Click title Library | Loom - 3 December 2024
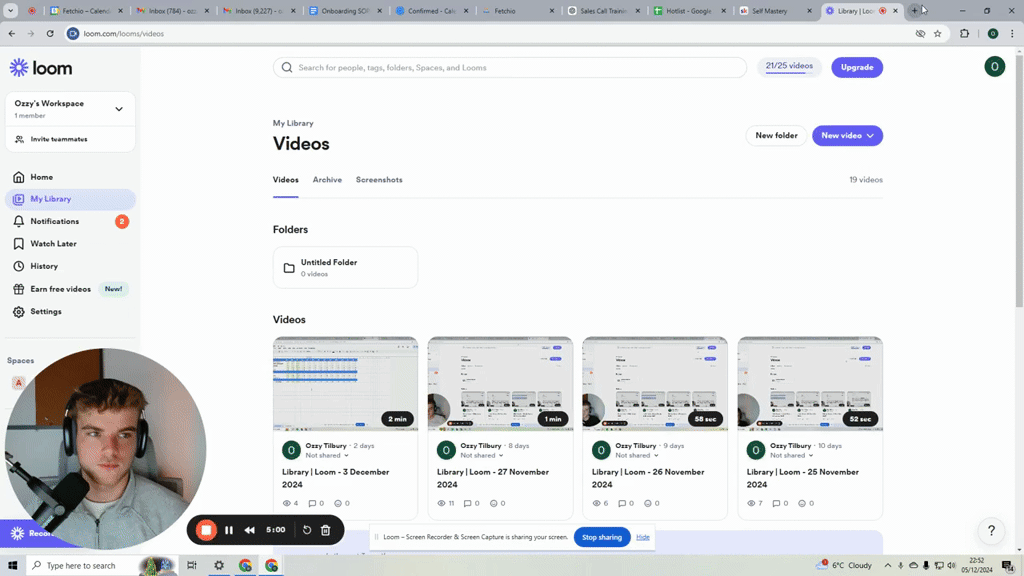 pos(335,478)
